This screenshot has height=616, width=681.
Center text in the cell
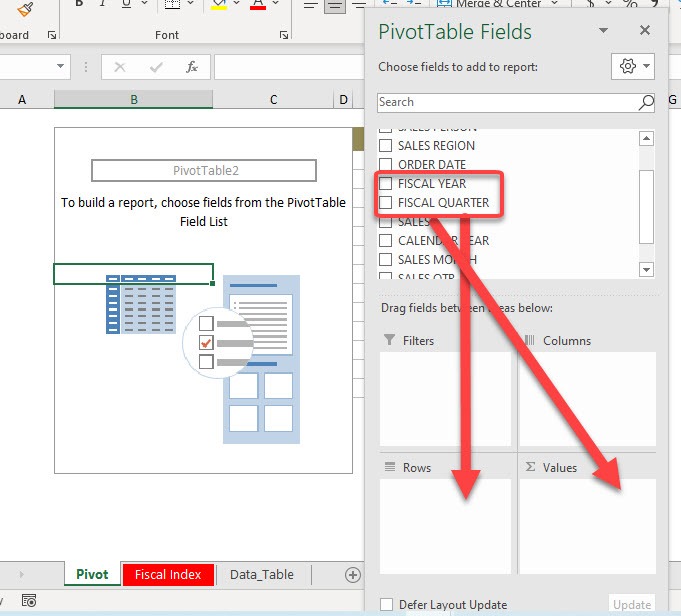click(335, 6)
